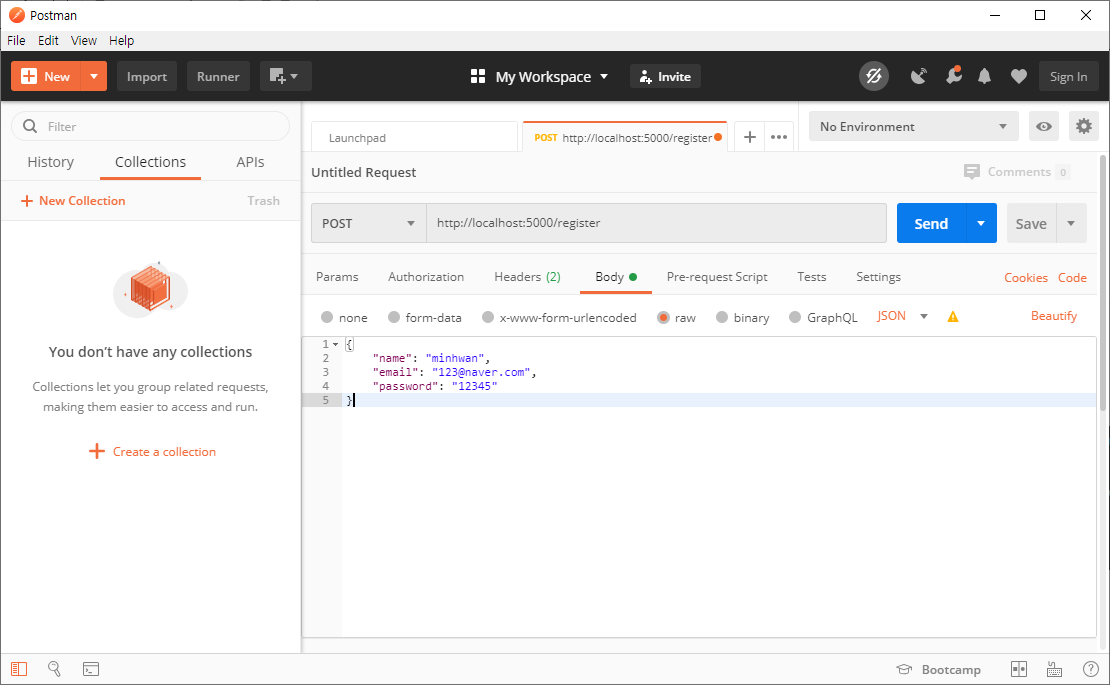Click the search icon in Filter box
Screen dimensions: 1110x685
[x=30, y=126]
